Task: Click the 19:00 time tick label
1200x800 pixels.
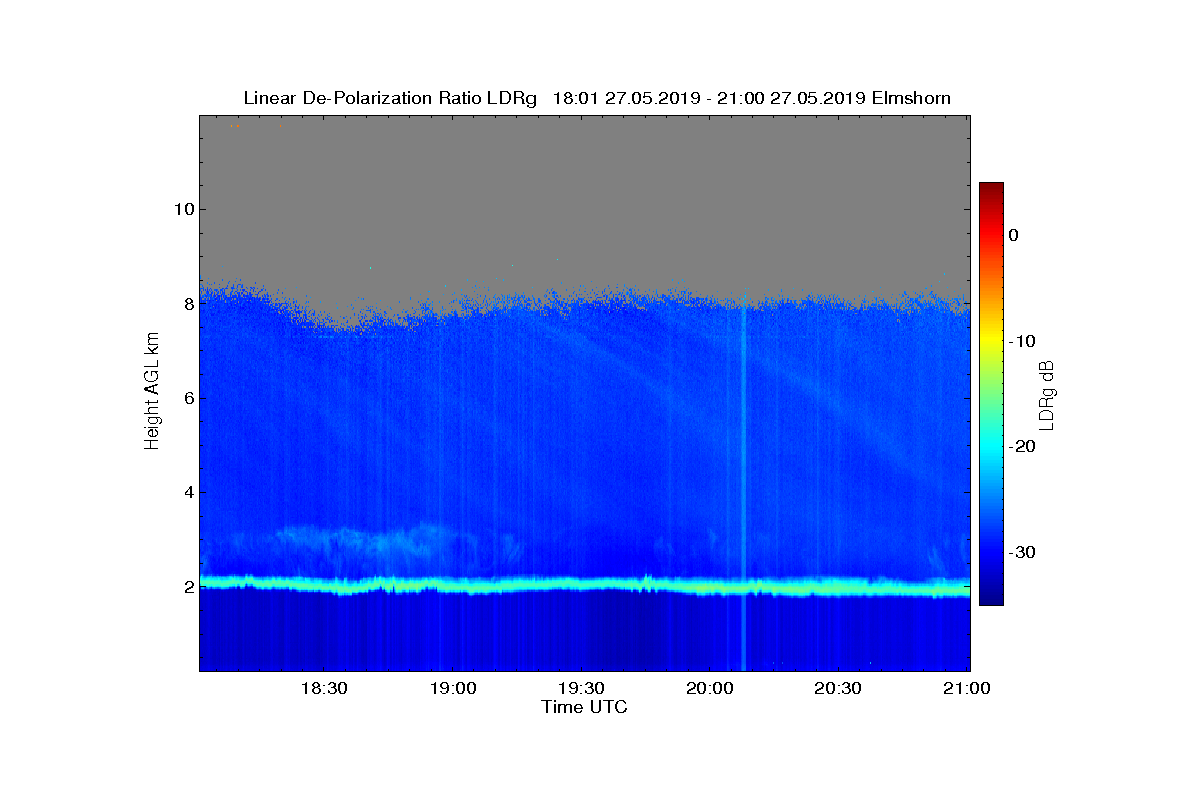Action: coord(452,689)
